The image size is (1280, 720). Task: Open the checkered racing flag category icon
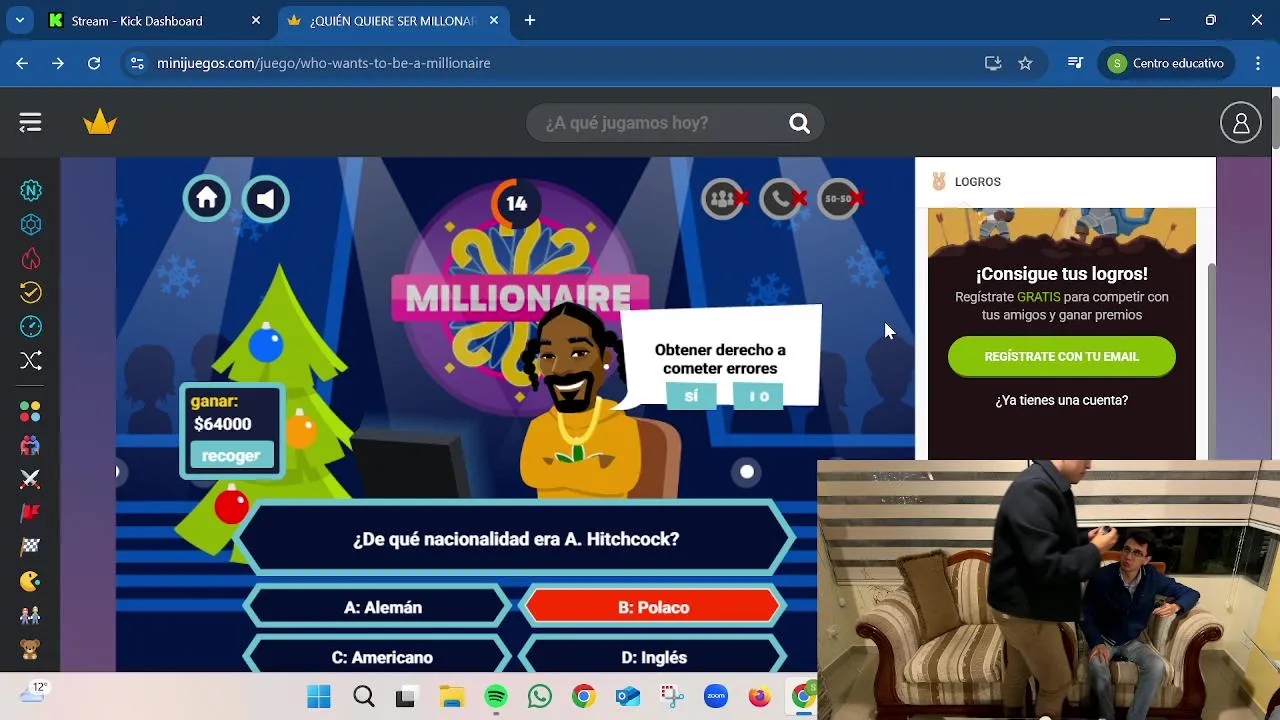tap(31, 547)
